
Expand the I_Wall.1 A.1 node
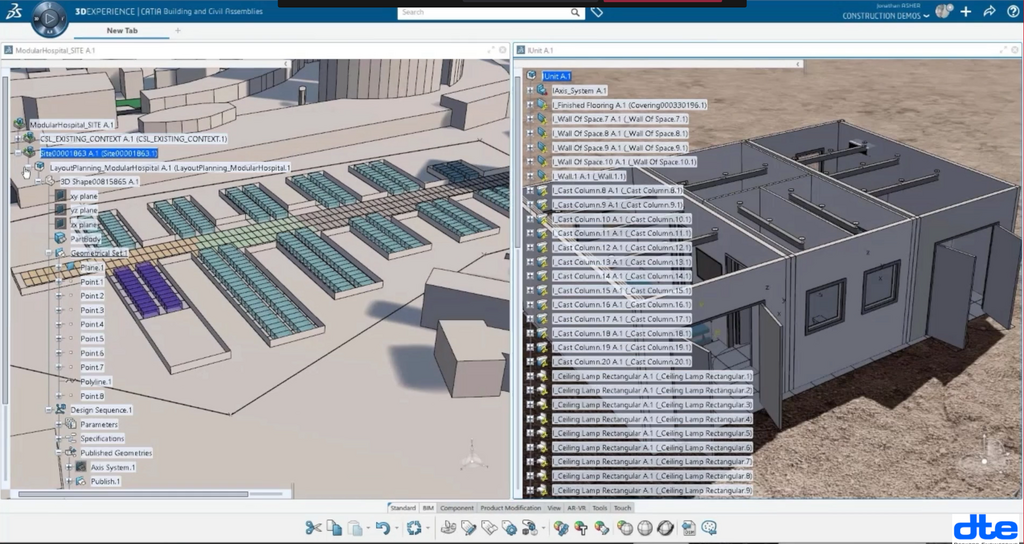530,176
